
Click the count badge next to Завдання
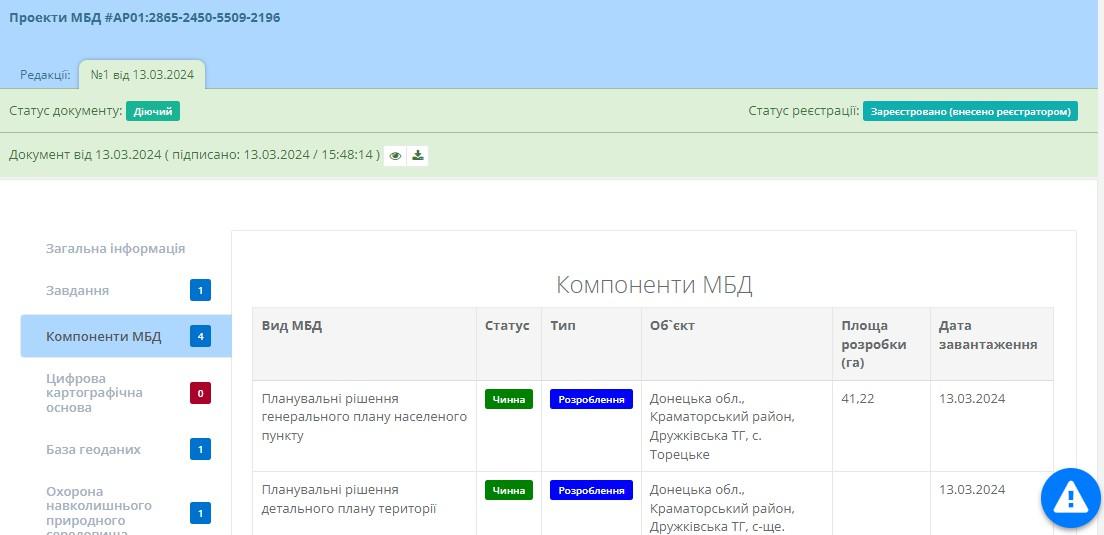[200, 291]
